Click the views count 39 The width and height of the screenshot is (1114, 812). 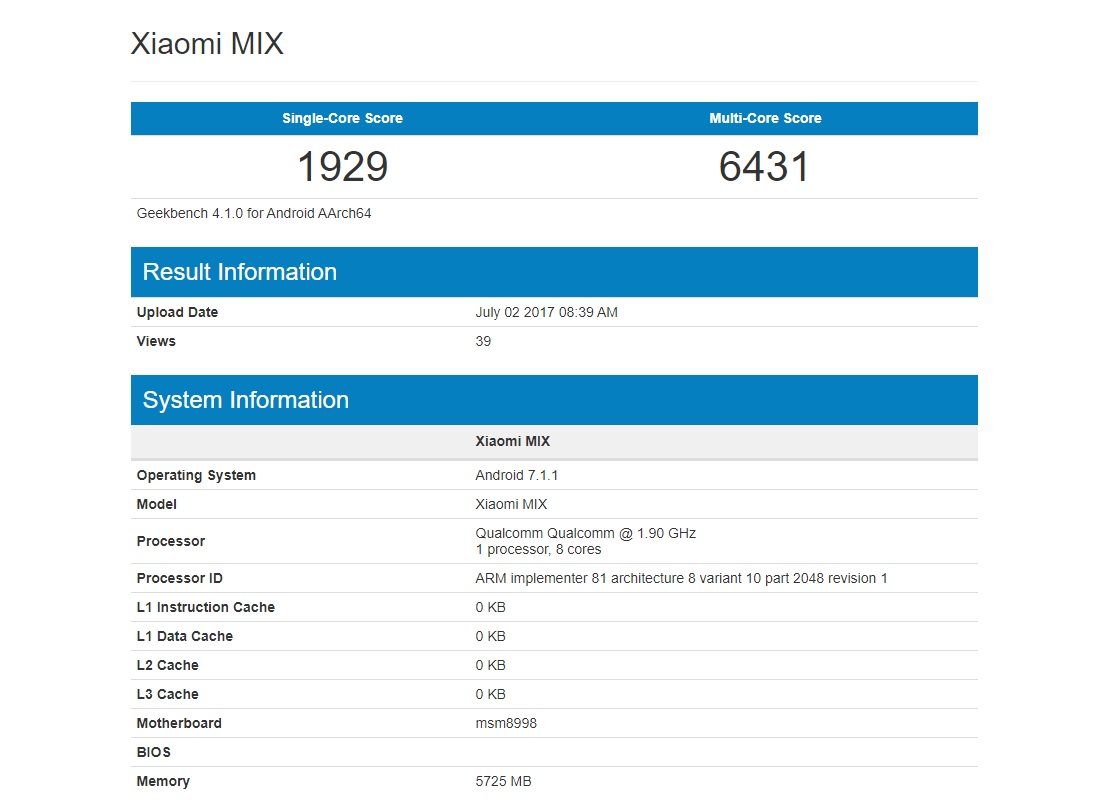[483, 342]
